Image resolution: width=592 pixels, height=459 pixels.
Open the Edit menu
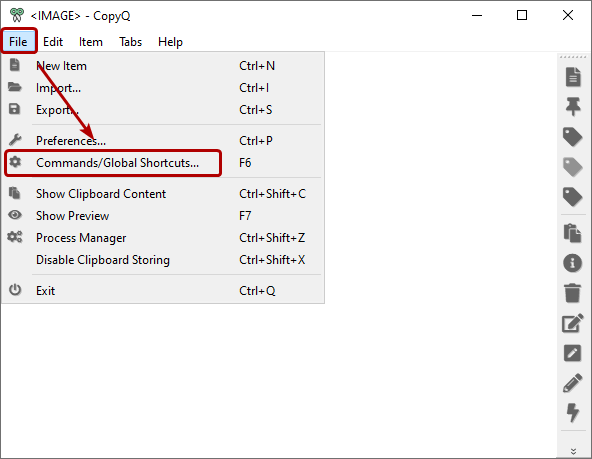coord(53,42)
